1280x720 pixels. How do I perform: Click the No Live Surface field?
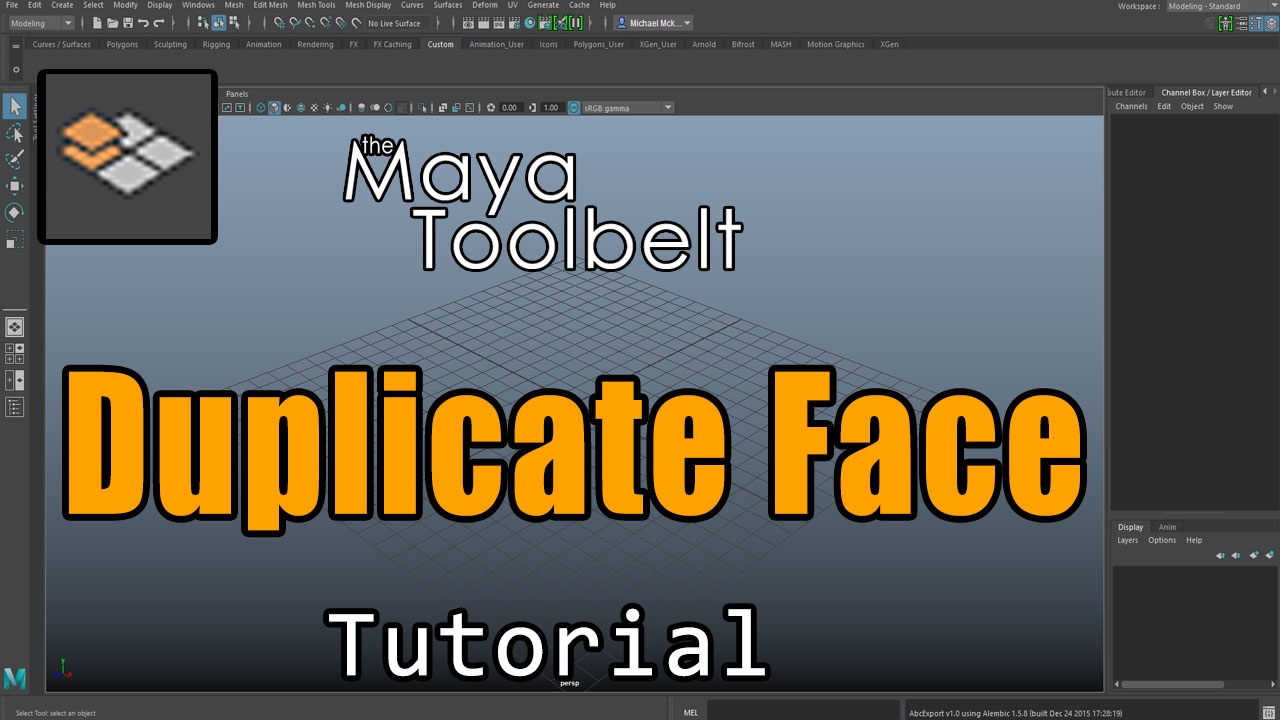click(397, 23)
